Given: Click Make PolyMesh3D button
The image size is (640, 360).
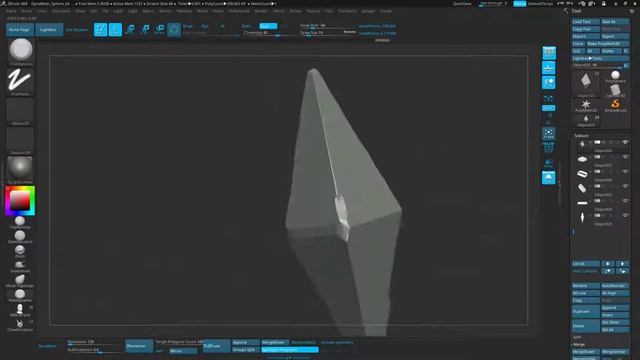Looking at the screenshot, I should pos(607,44).
